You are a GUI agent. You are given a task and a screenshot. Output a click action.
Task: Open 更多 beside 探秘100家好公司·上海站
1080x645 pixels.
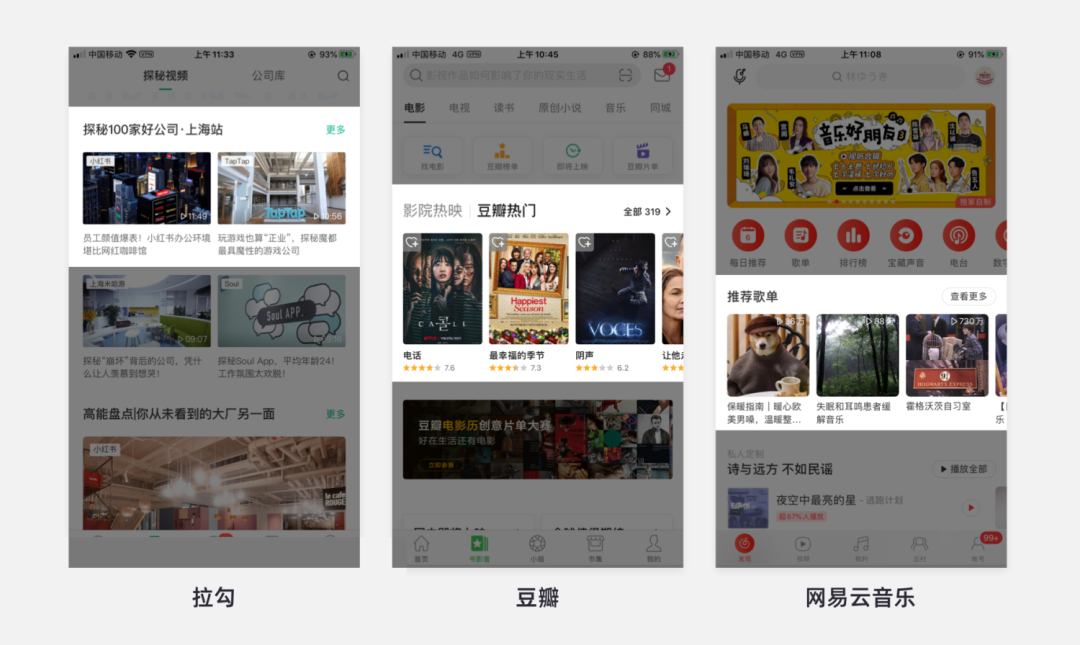[x=335, y=130]
